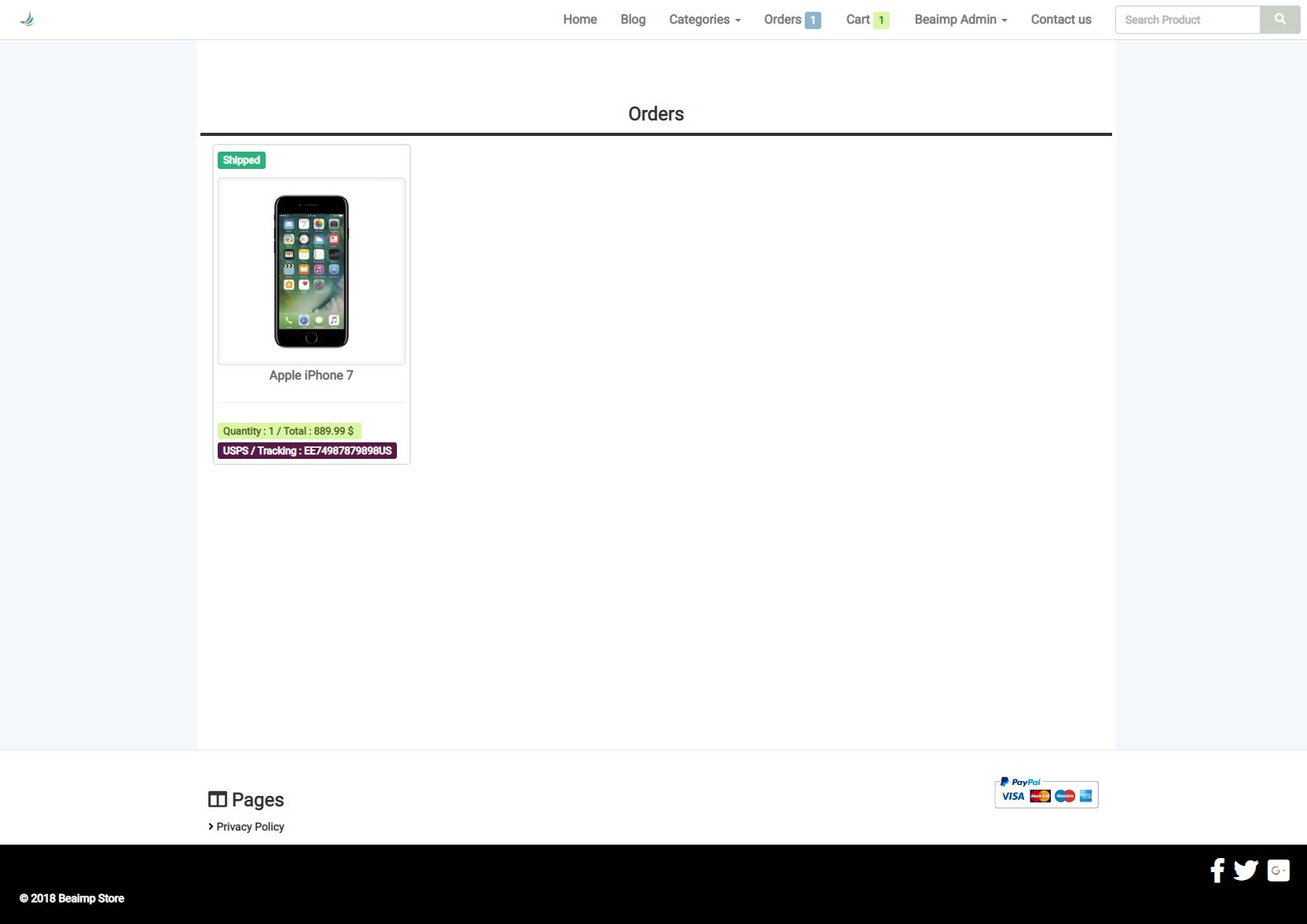The height and width of the screenshot is (924, 1307).
Task: Click the iPhone 7 product thumbnail
Action: (x=311, y=271)
